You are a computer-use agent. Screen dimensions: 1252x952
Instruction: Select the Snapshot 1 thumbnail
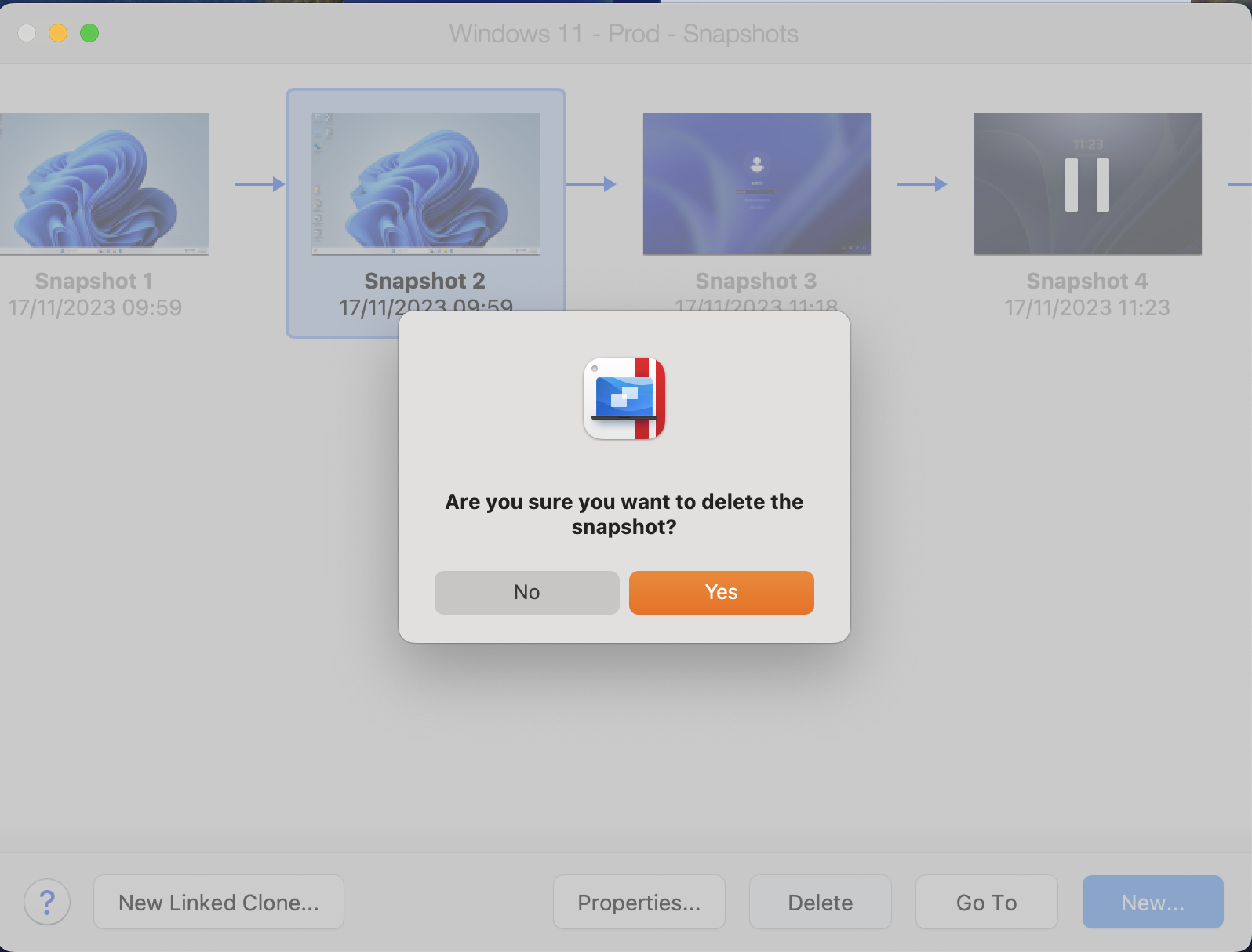point(104,183)
